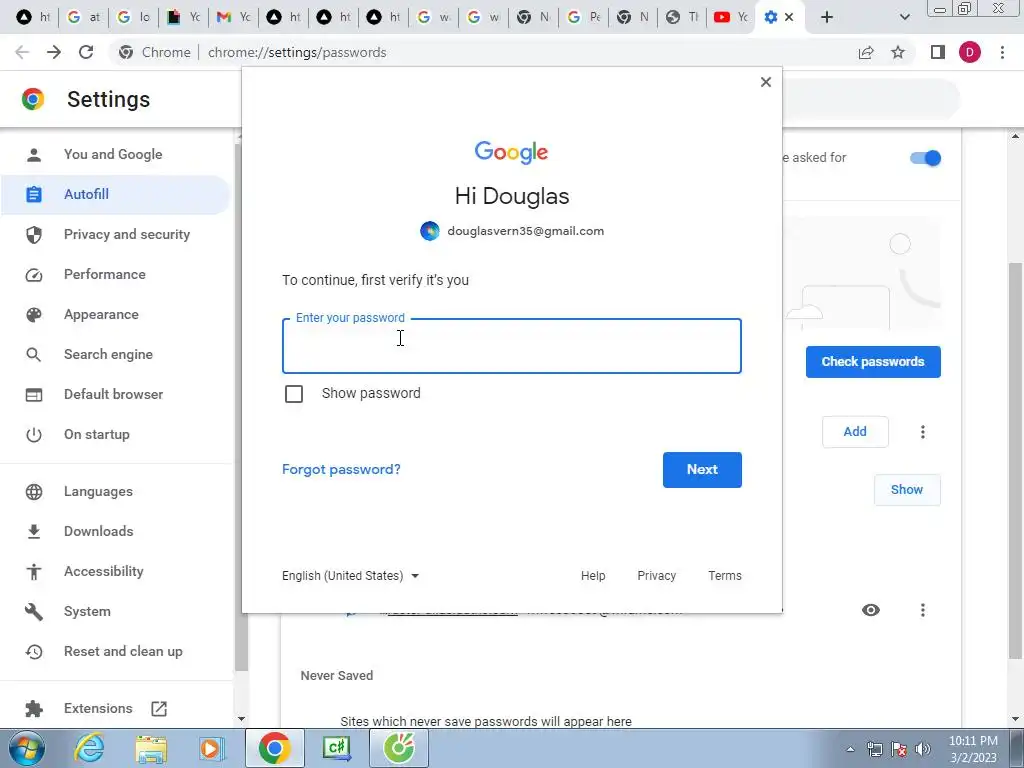The image size is (1024, 768).
Task: Open more actions for the saved password row
Action: pos(923,610)
